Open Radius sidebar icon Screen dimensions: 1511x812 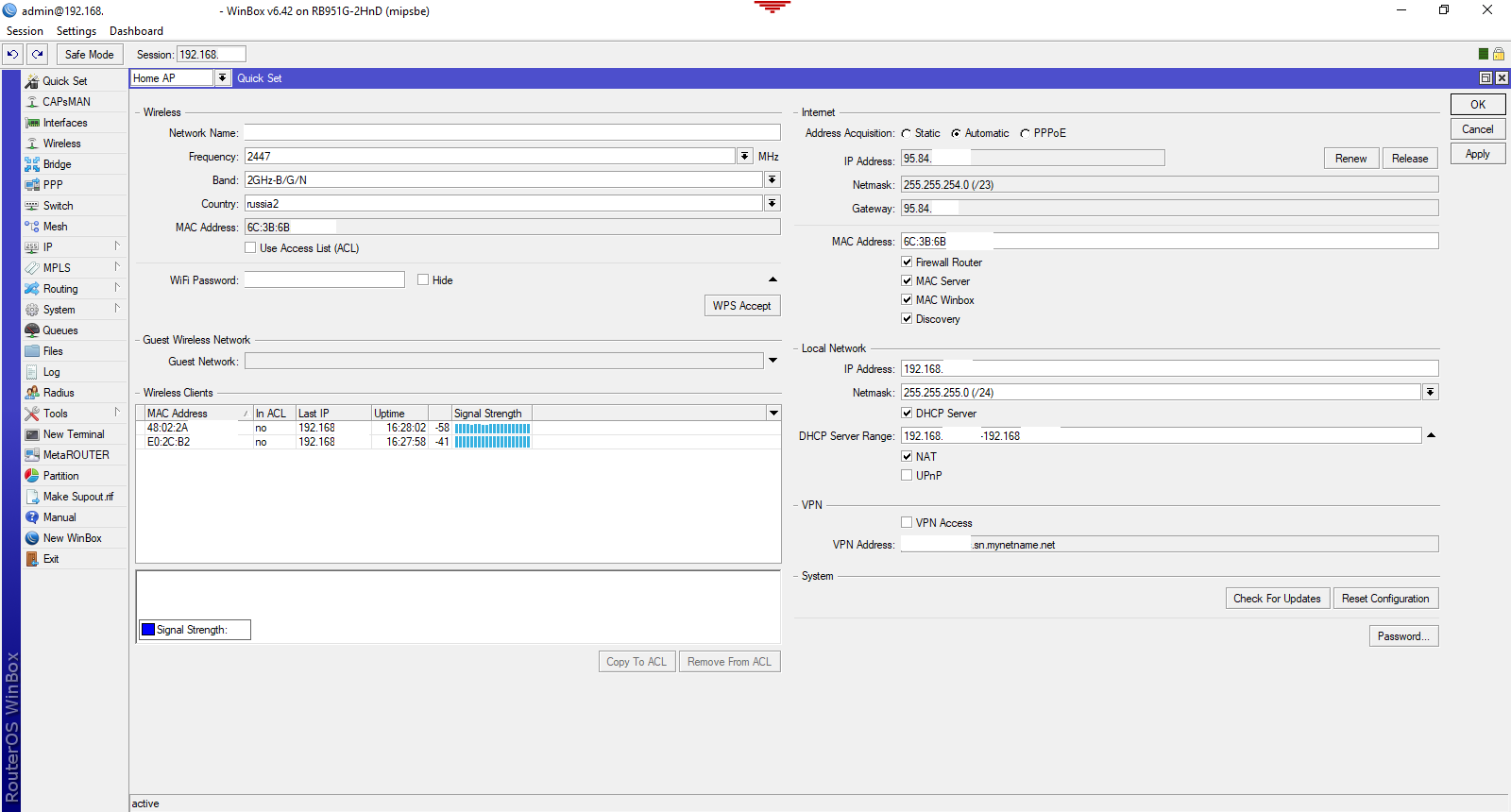click(32, 393)
